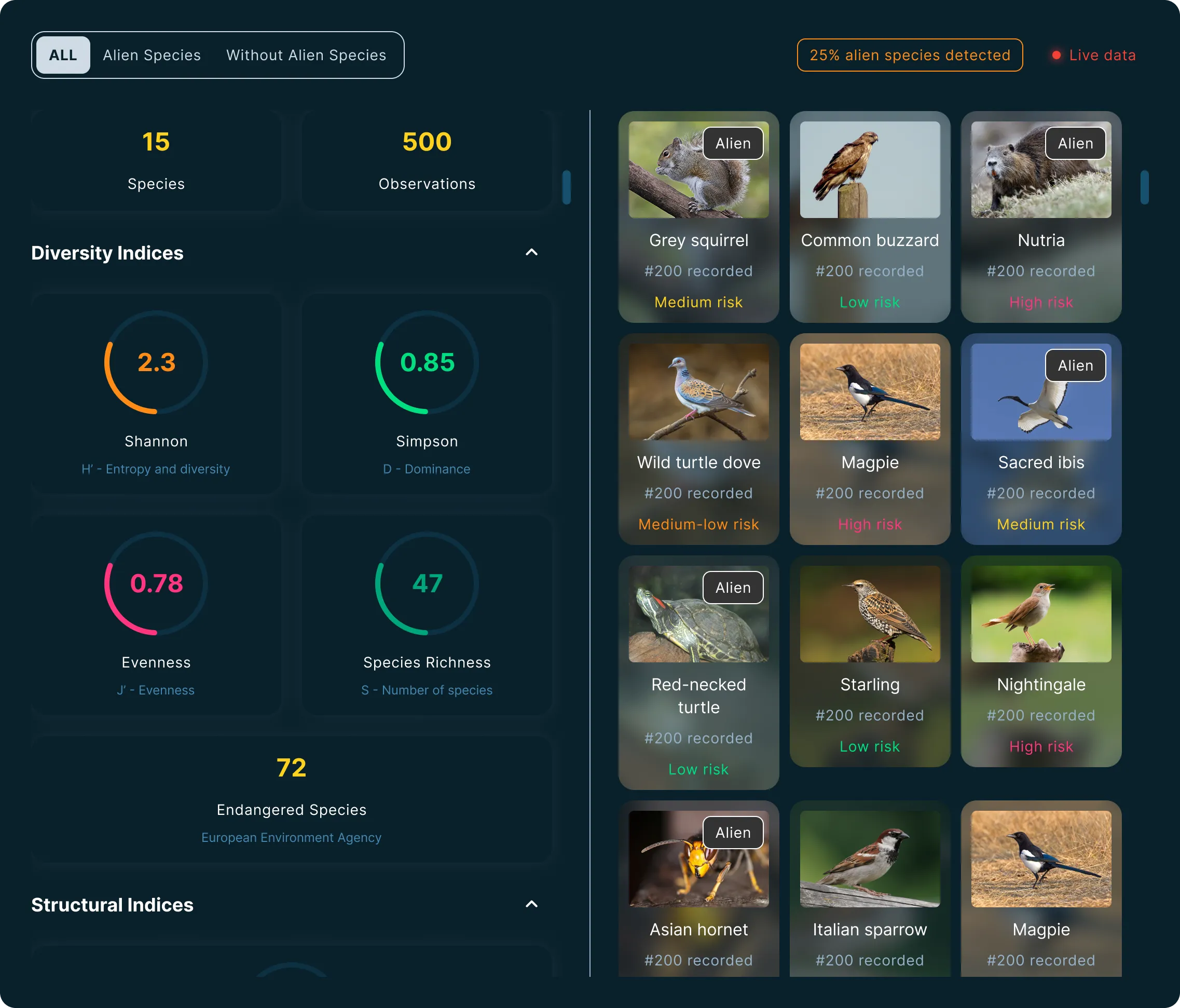Click the Wild turtle dove name

click(699, 462)
